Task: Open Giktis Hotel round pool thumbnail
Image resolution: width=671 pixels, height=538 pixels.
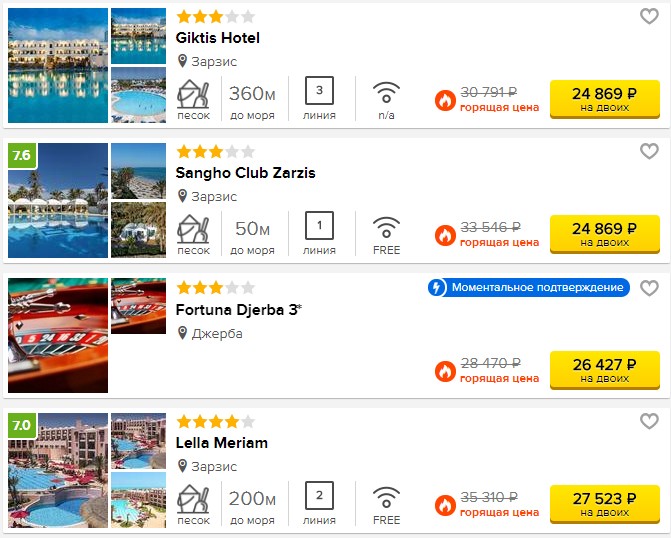Action: tap(139, 95)
